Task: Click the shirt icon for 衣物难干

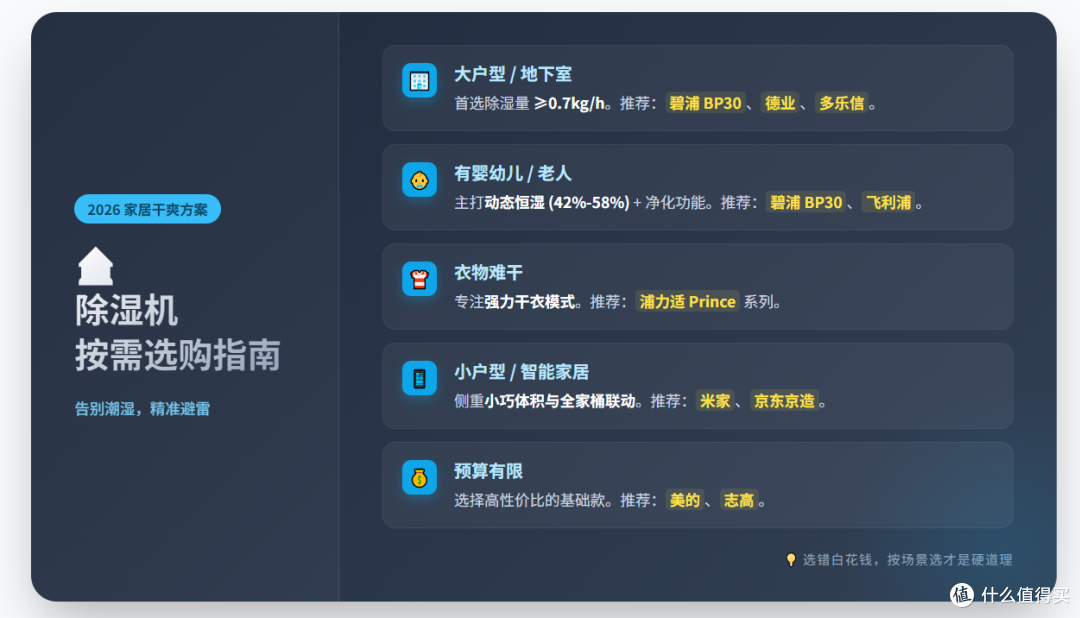Action: 419,279
